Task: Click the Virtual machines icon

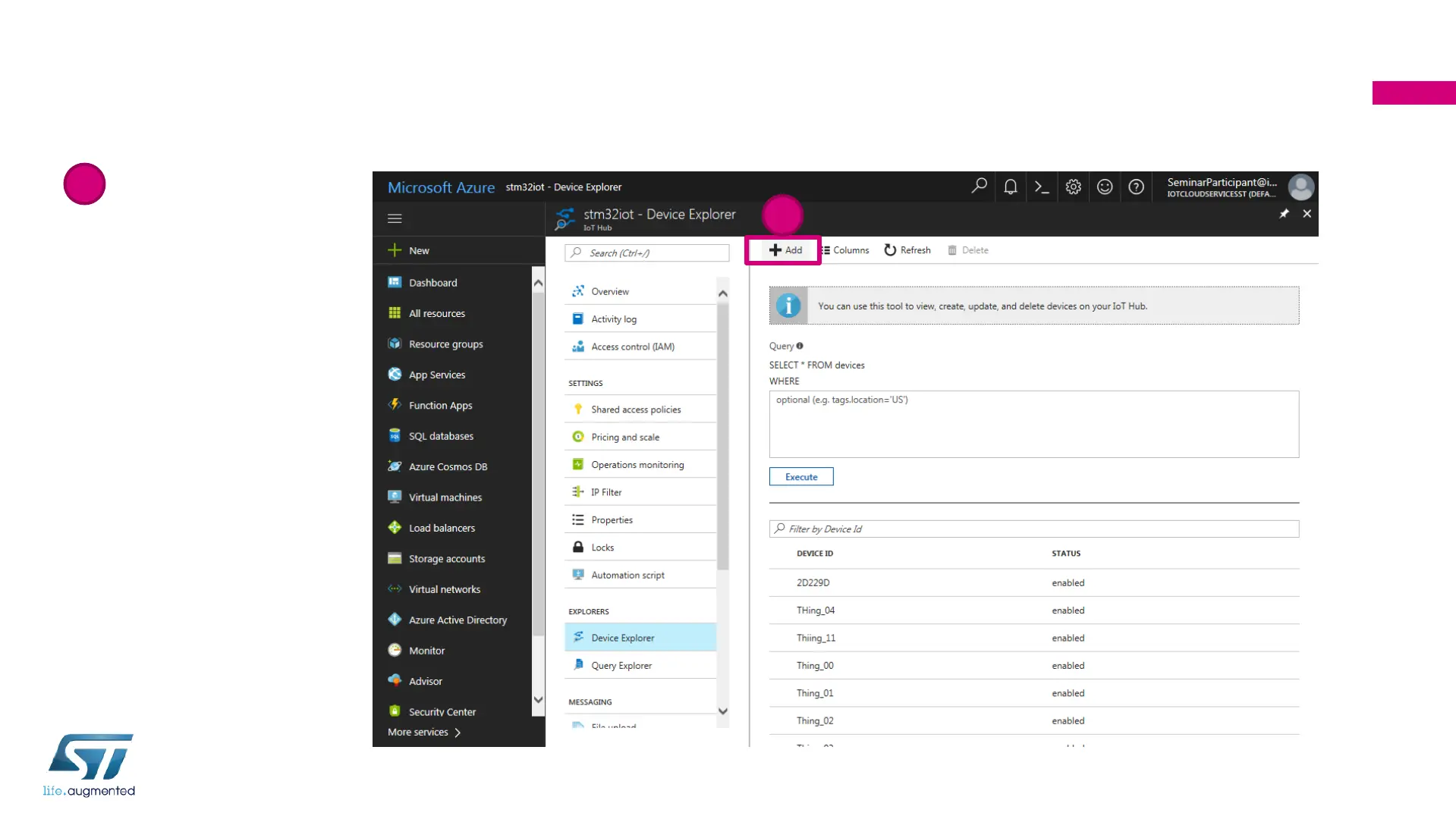Action: point(395,497)
